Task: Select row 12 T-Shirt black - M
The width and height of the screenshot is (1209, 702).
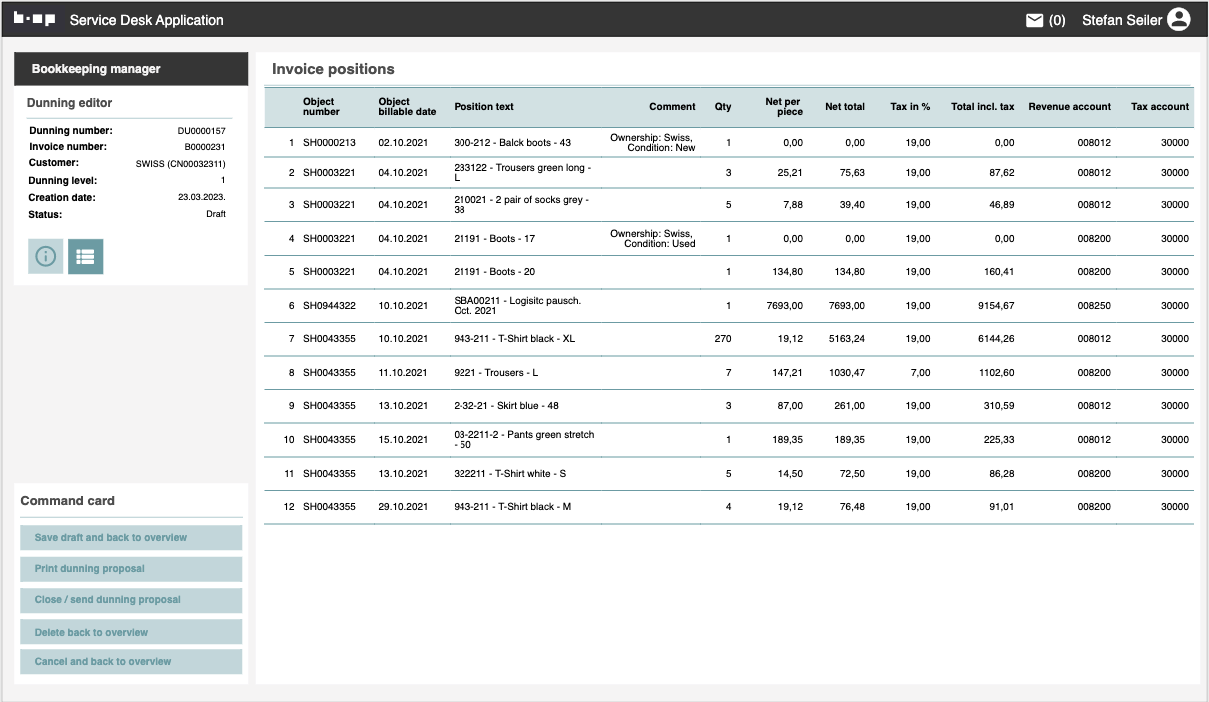Action: click(x=512, y=507)
